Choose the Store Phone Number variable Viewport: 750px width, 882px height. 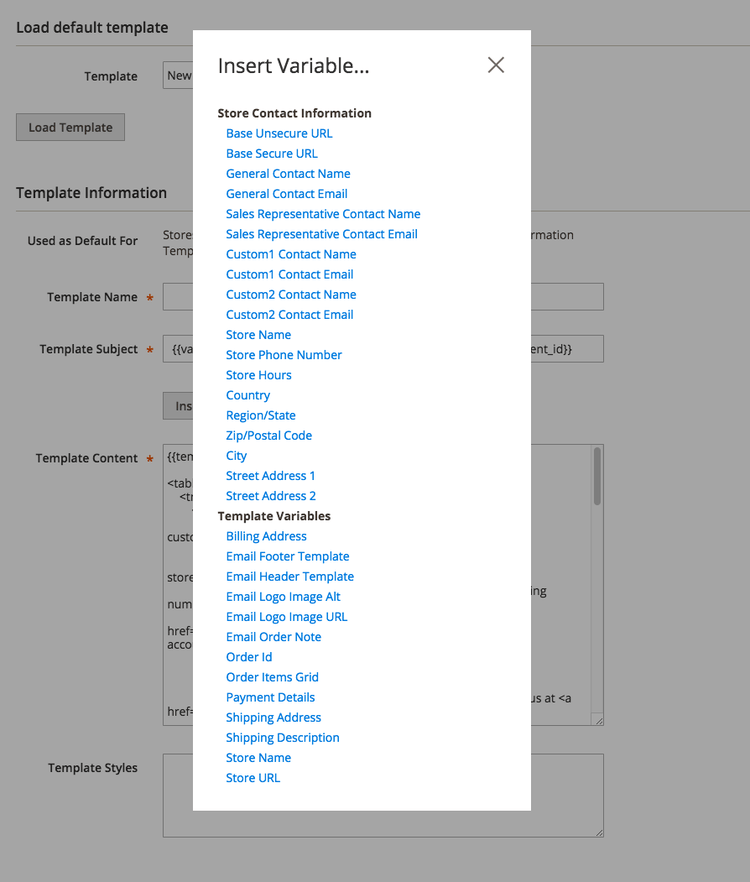click(x=283, y=354)
